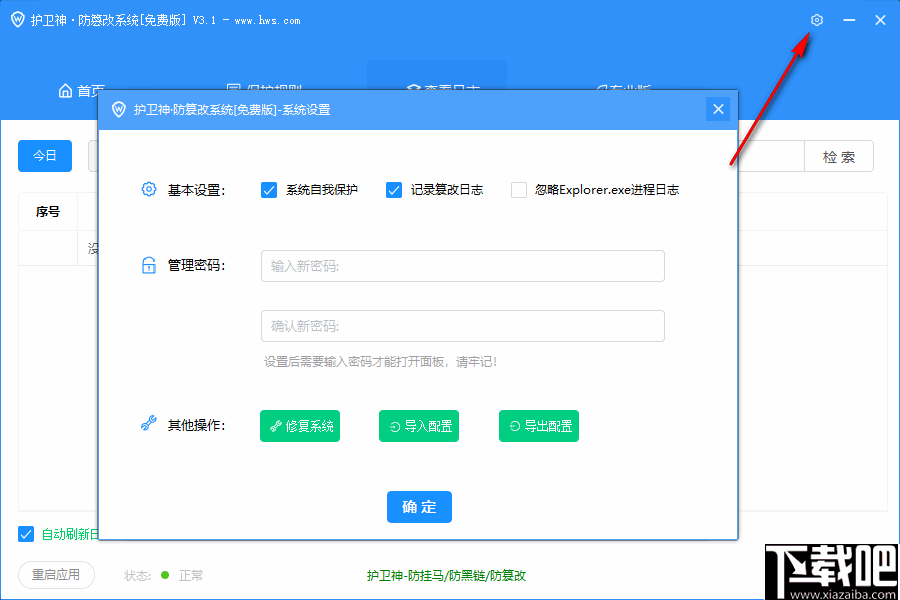Uncheck 自动刷新日志 at bottom left
Image resolution: width=900 pixels, height=600 pixels.
pos(25,534)
